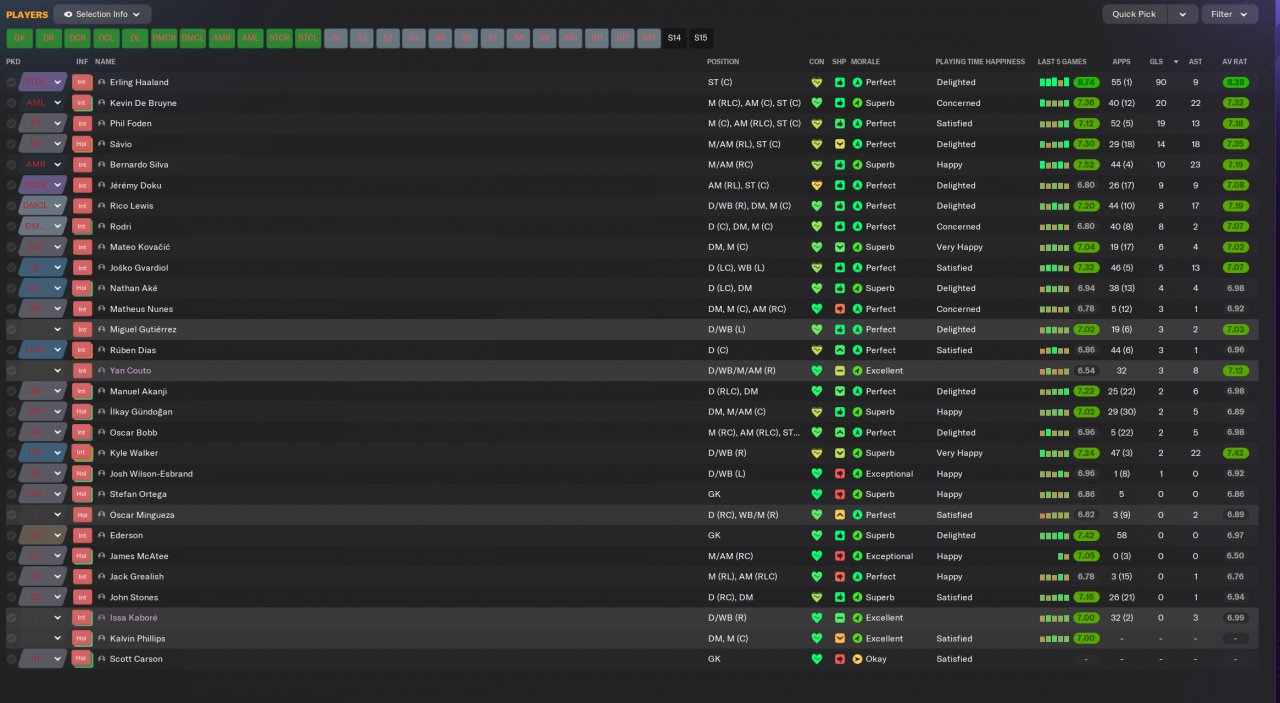
Task: Click Haaland's last 5 games form bars
Action: point(1055,82)
